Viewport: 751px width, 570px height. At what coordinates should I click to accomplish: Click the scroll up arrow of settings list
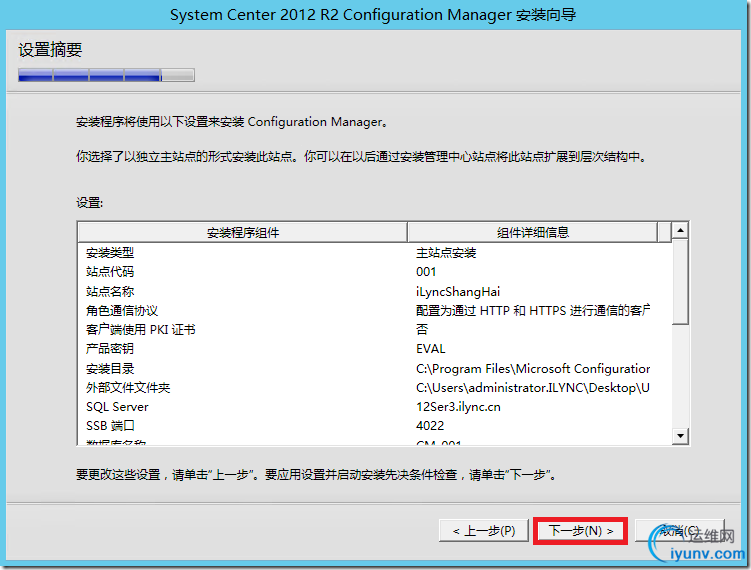pos(680,230)
